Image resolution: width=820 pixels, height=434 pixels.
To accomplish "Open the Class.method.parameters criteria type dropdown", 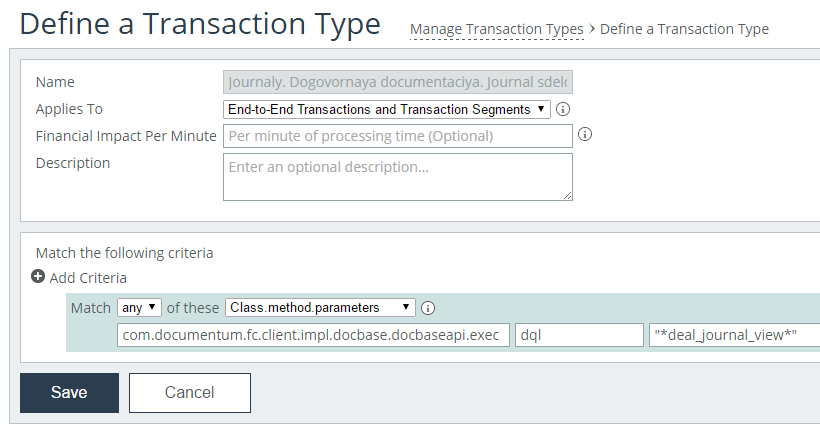I will pos(320,308).
